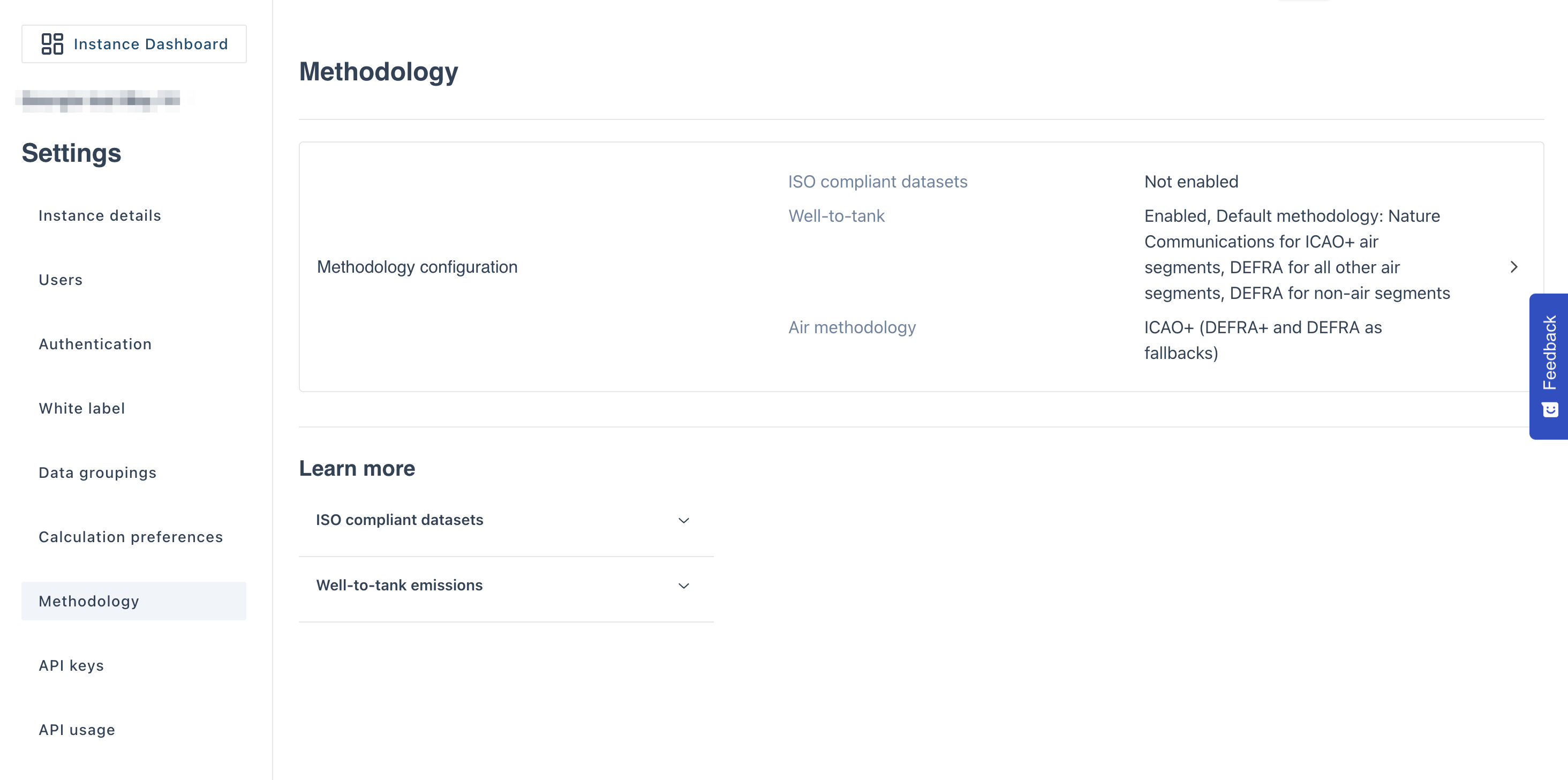
Task: Open Methodology configuration via right chevron
Action: 1513,267
